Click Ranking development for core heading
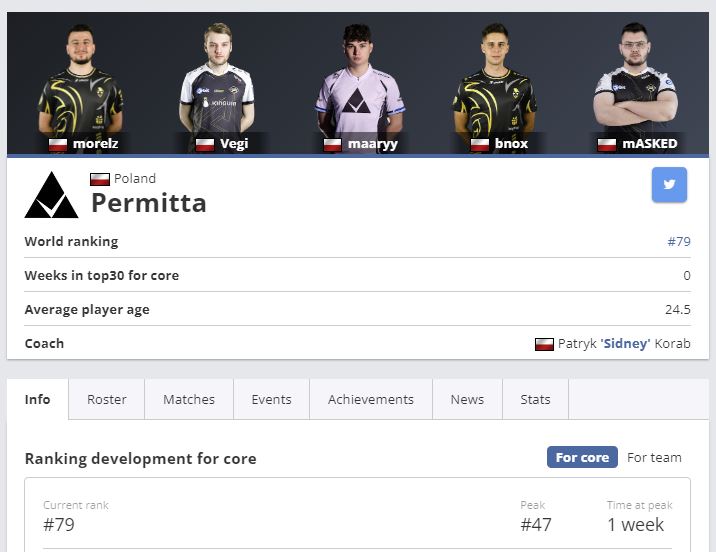This screenshot has width=716, height=552. pyautogui.click(x=141, y=459)
